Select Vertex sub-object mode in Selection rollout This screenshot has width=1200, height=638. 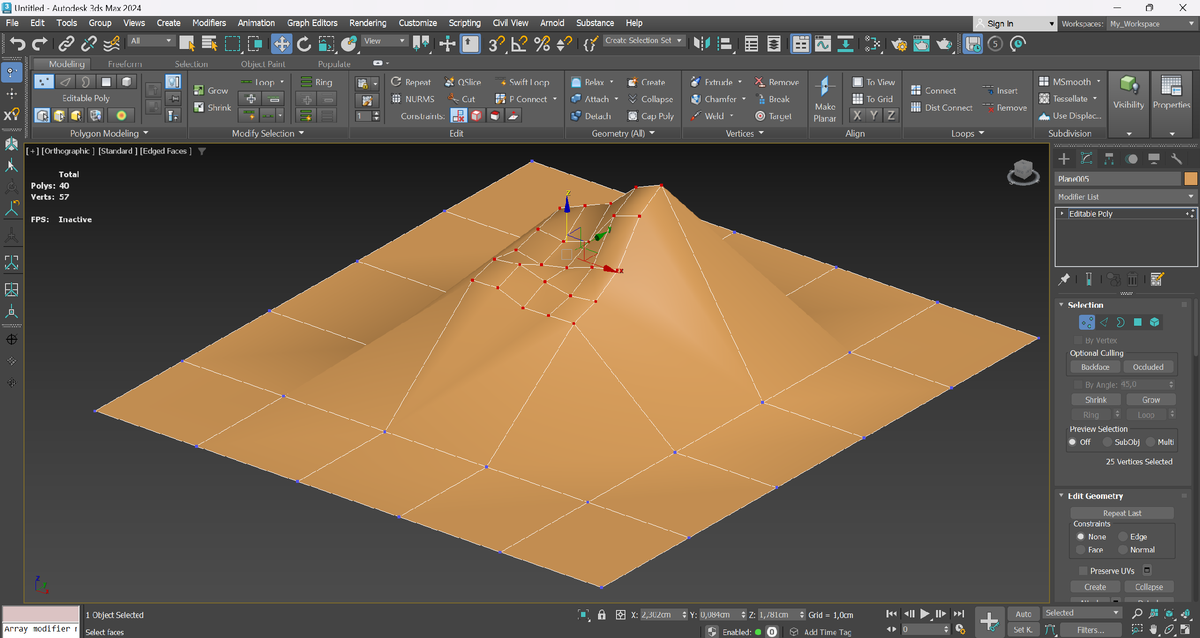1086,322
